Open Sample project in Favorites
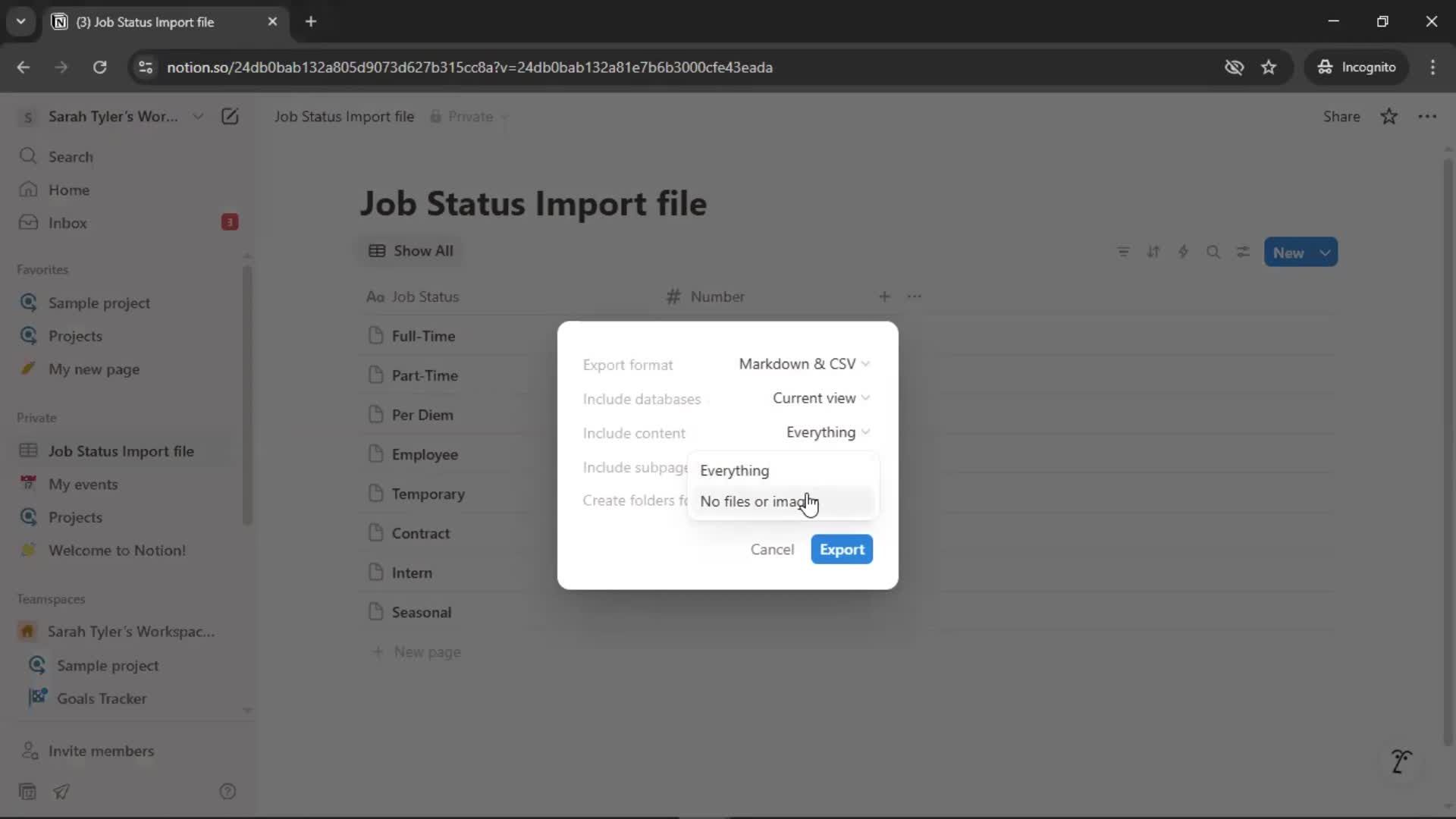Screen dimensions: 1456x819 (129, 303)
